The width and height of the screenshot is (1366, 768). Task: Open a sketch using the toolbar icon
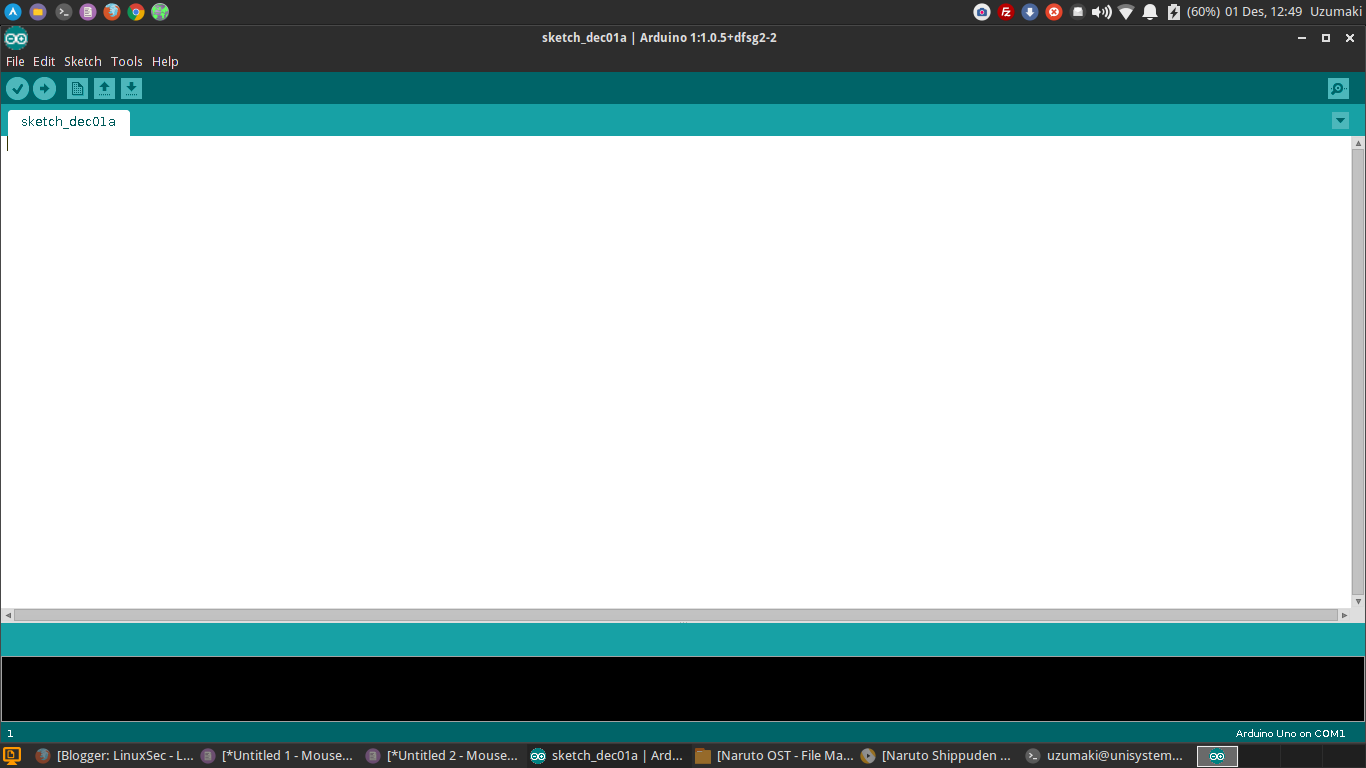pyautogui.click(x=105, y=88)
